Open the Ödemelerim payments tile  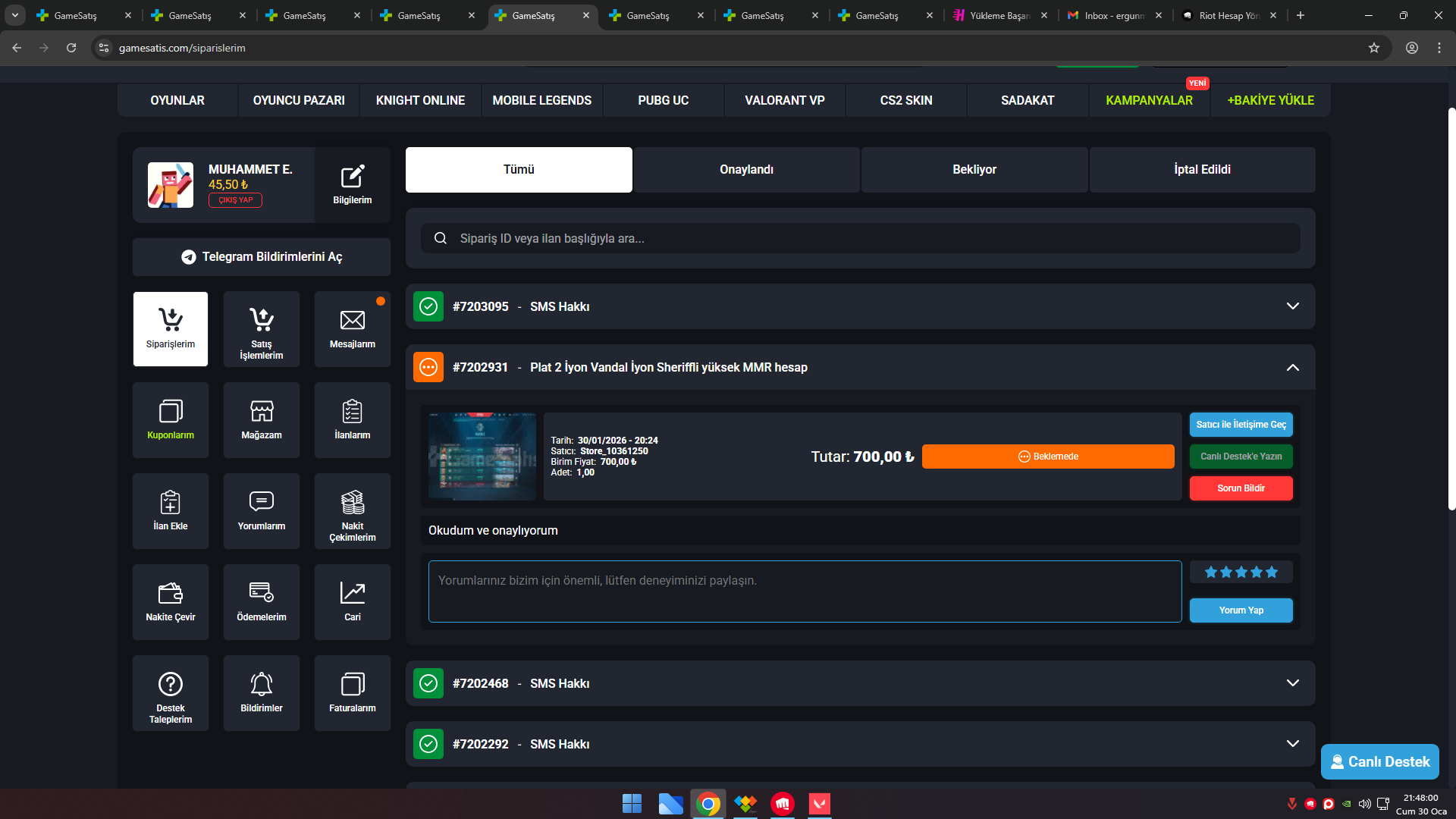tap(262, 602)
